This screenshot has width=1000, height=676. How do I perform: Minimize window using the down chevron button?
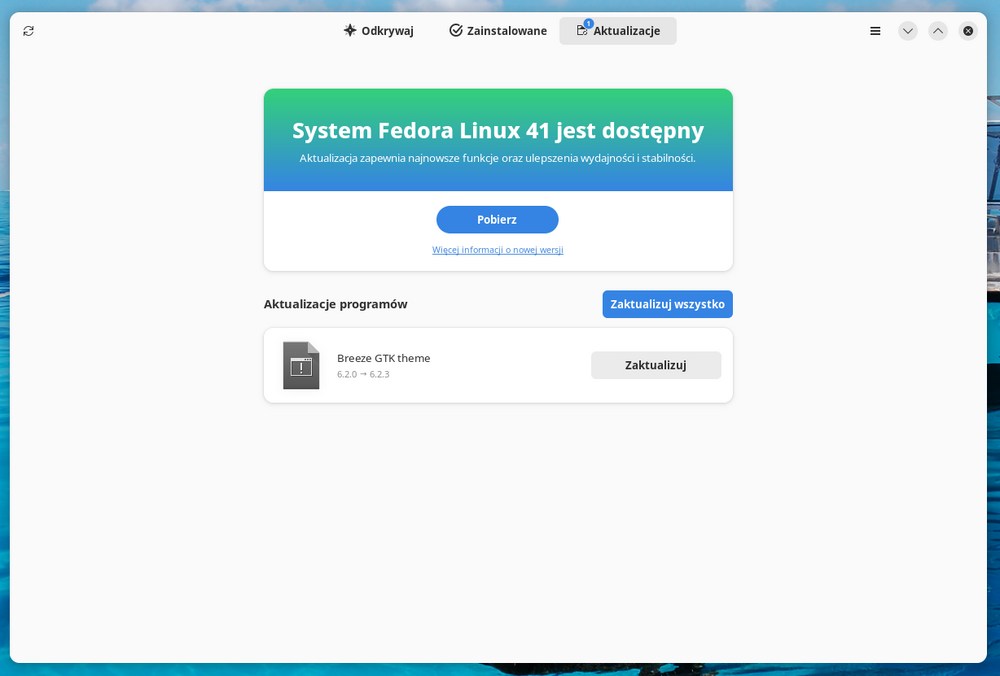point(907,31)
